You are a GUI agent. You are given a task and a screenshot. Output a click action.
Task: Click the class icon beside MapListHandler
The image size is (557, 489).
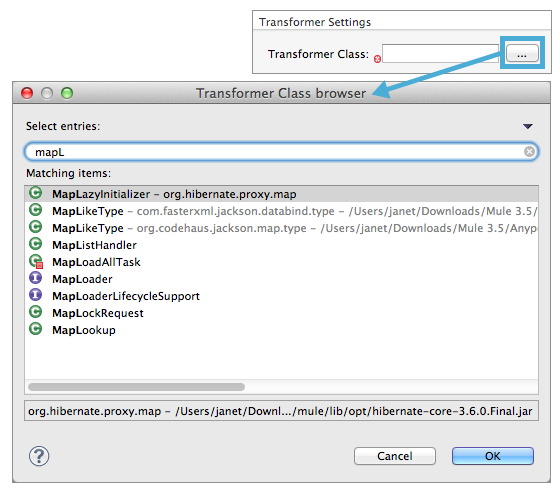click(36, 244)
